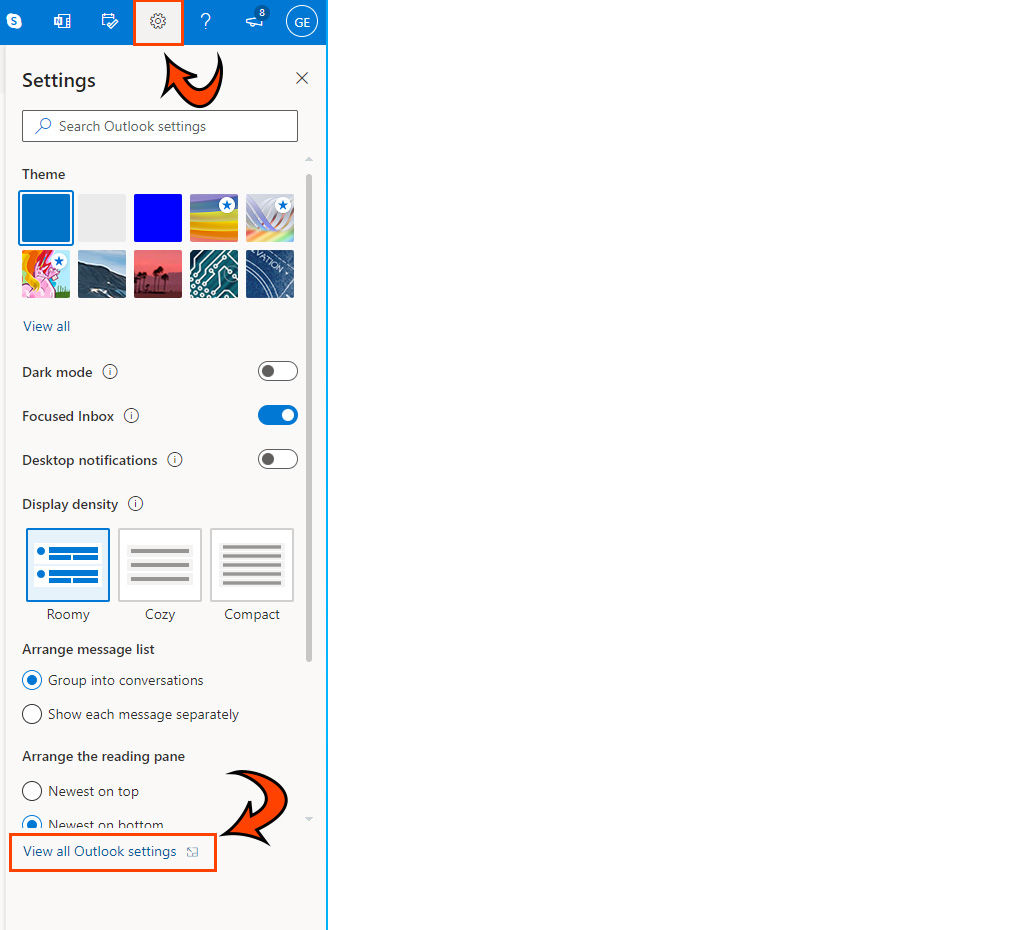Open Skype from the top bar
The width and height of the screenshot is (1020, 930).
(14, 21)
